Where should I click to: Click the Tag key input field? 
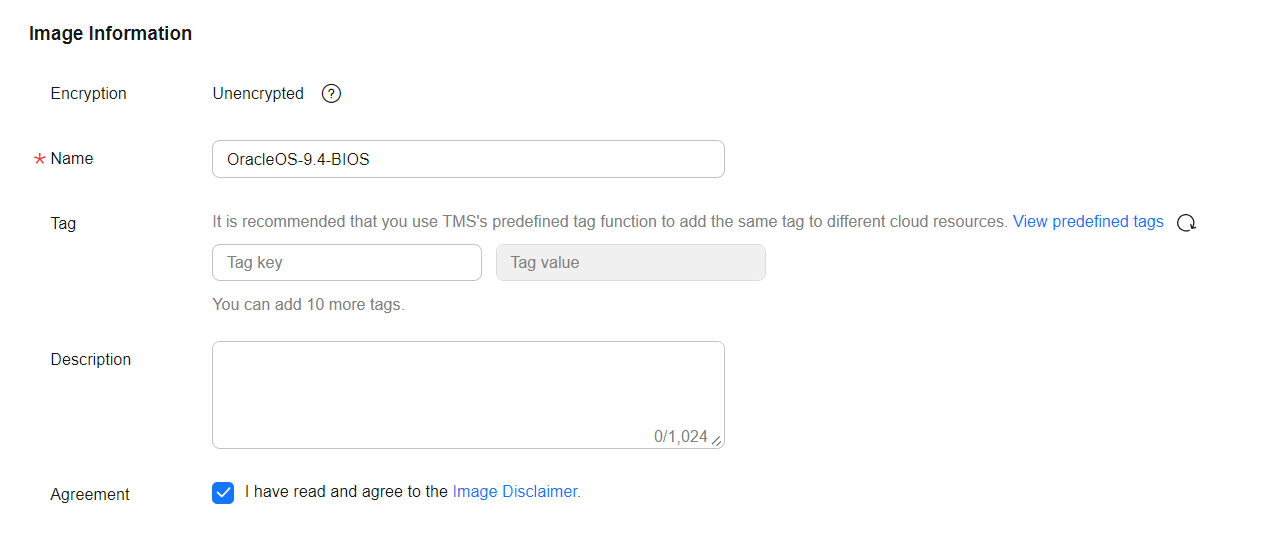click(347, 263)
